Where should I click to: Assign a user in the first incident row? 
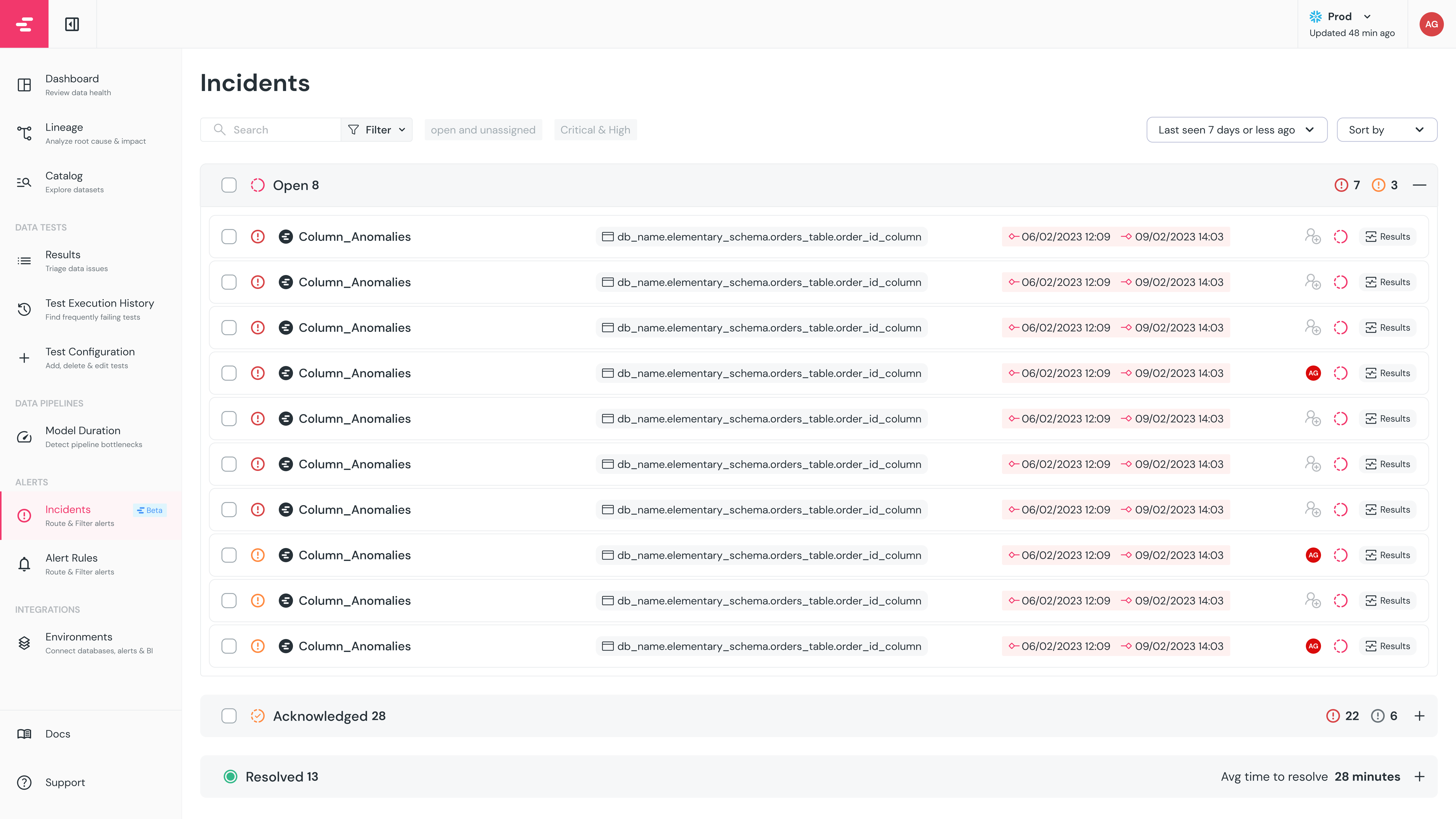pyautogui.click(x=1312, y=236)
